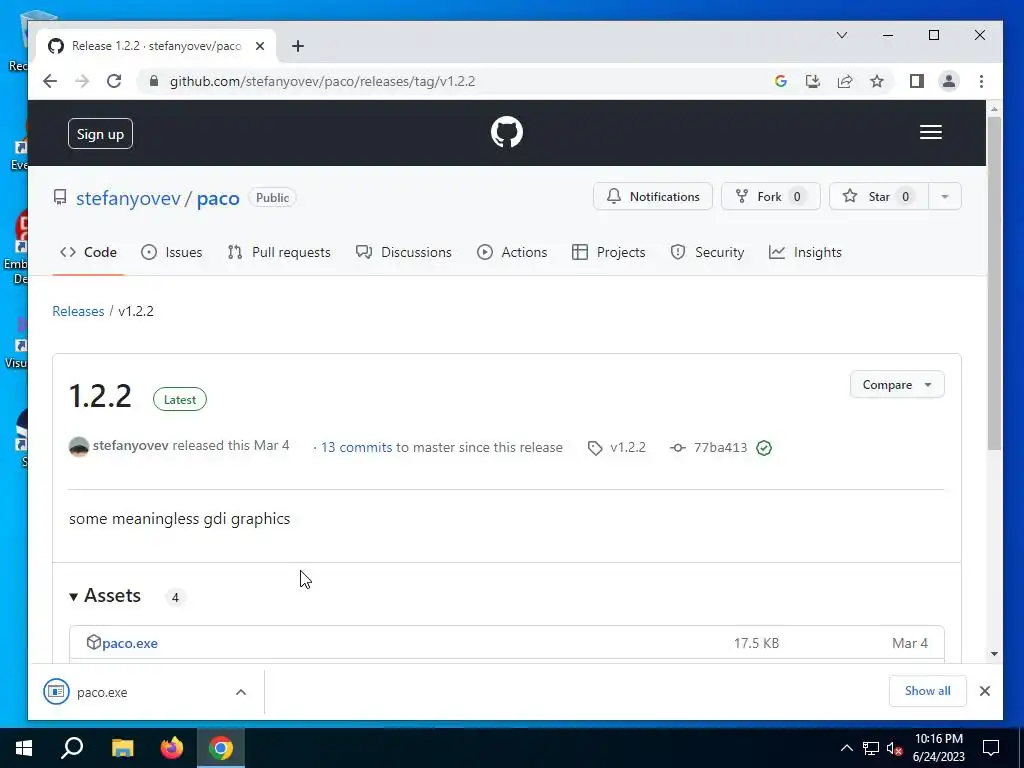Click the install app icon in address bar
Image resolution: width=1024 pixels, height=768 pixels.
812,81
